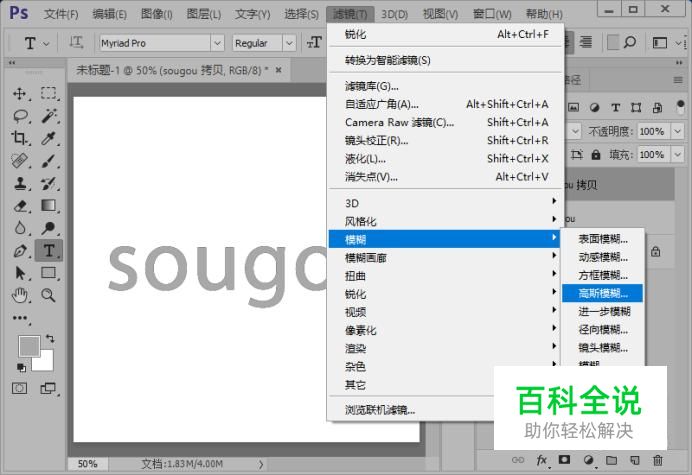Screen dimensions: 692x475
Task: Open the Regular font style dropdown
Action: [289, 43]
